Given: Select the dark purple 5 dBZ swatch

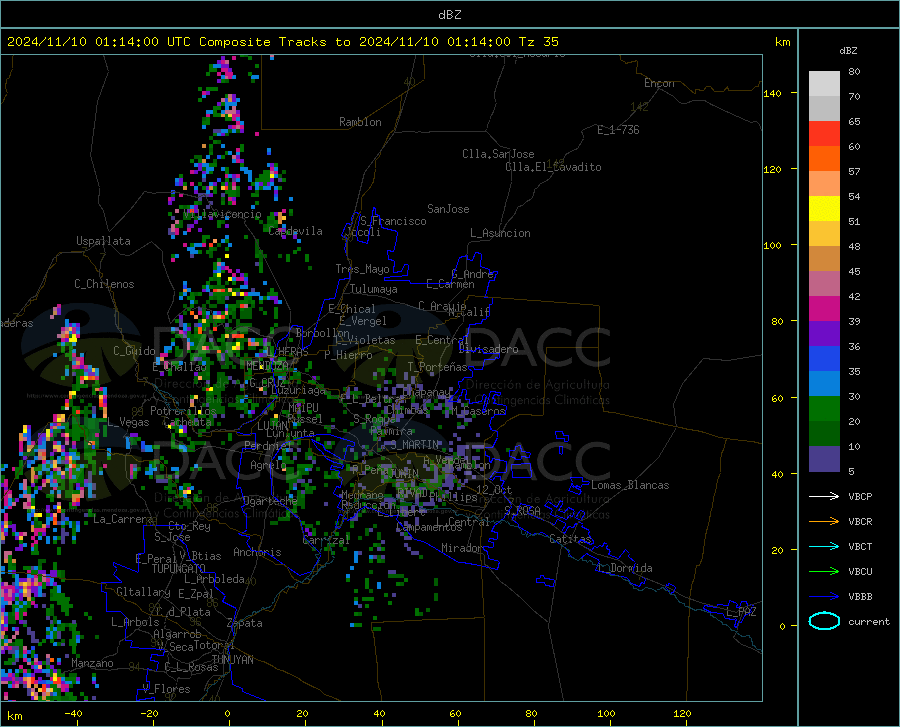Looking at the screenshot, I should (x=824, y=459).
